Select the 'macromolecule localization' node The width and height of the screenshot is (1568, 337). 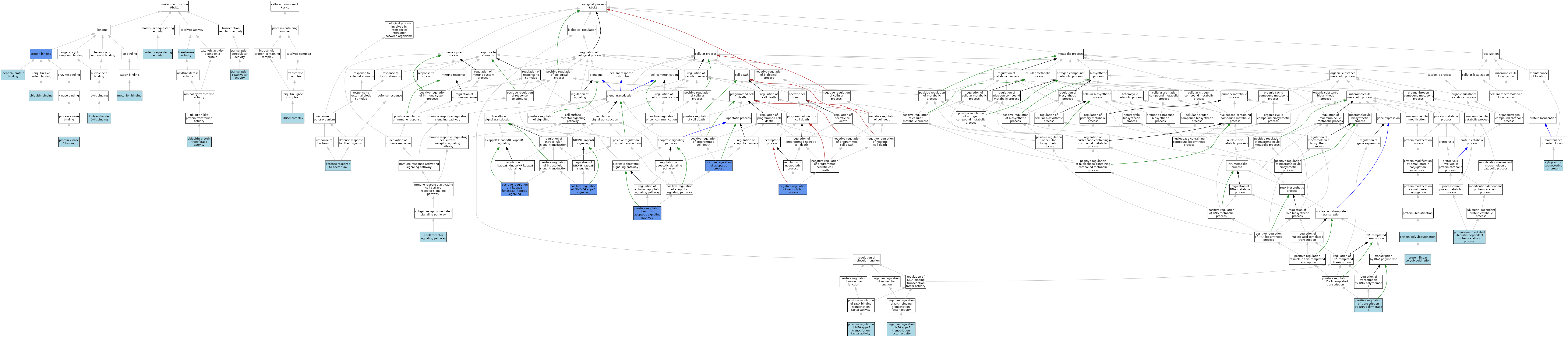tap(1506, 75)
